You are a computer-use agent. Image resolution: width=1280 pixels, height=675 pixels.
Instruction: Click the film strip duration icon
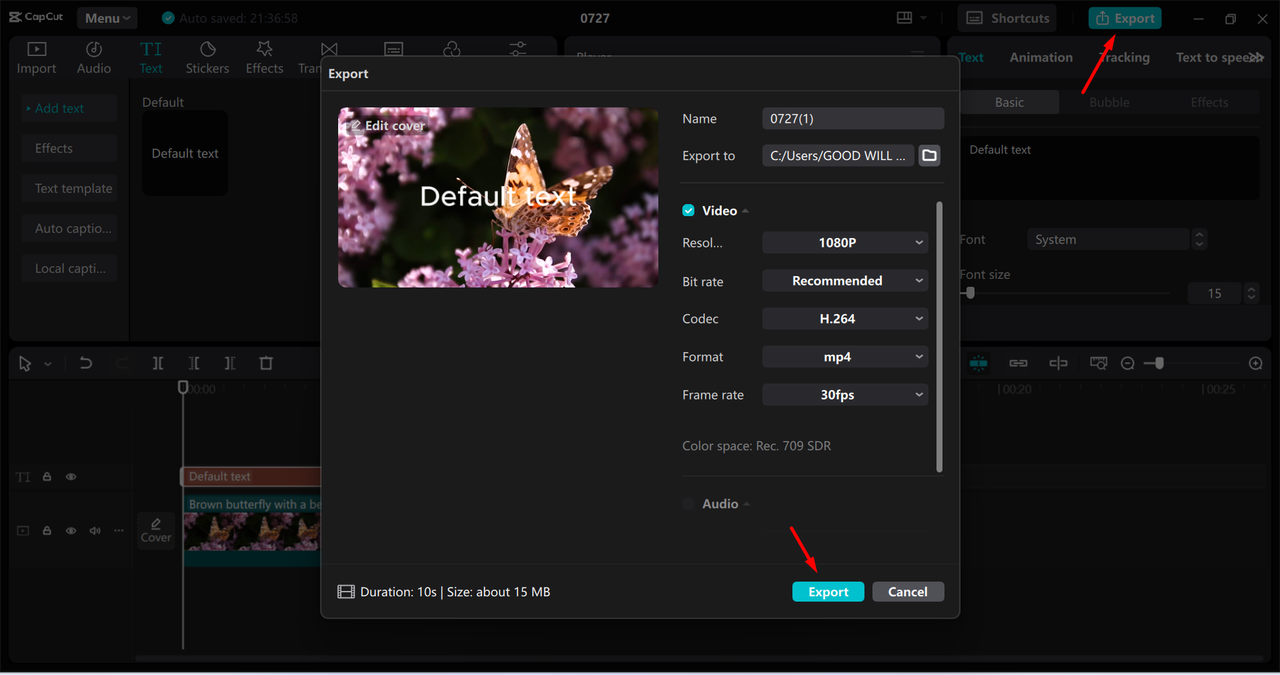coord(346,592)
